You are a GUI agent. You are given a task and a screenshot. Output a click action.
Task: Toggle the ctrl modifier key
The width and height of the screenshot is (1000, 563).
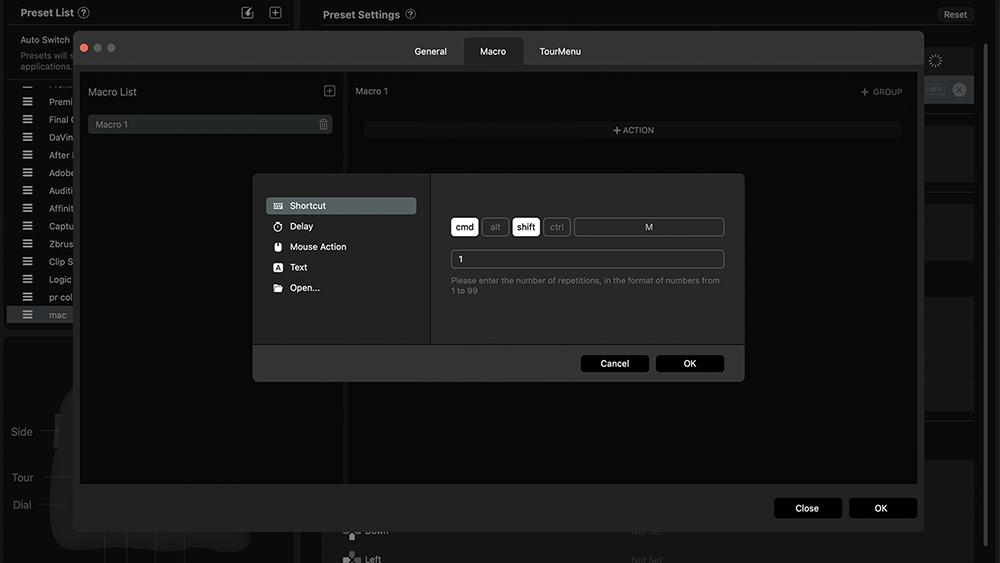coord(557,227)
